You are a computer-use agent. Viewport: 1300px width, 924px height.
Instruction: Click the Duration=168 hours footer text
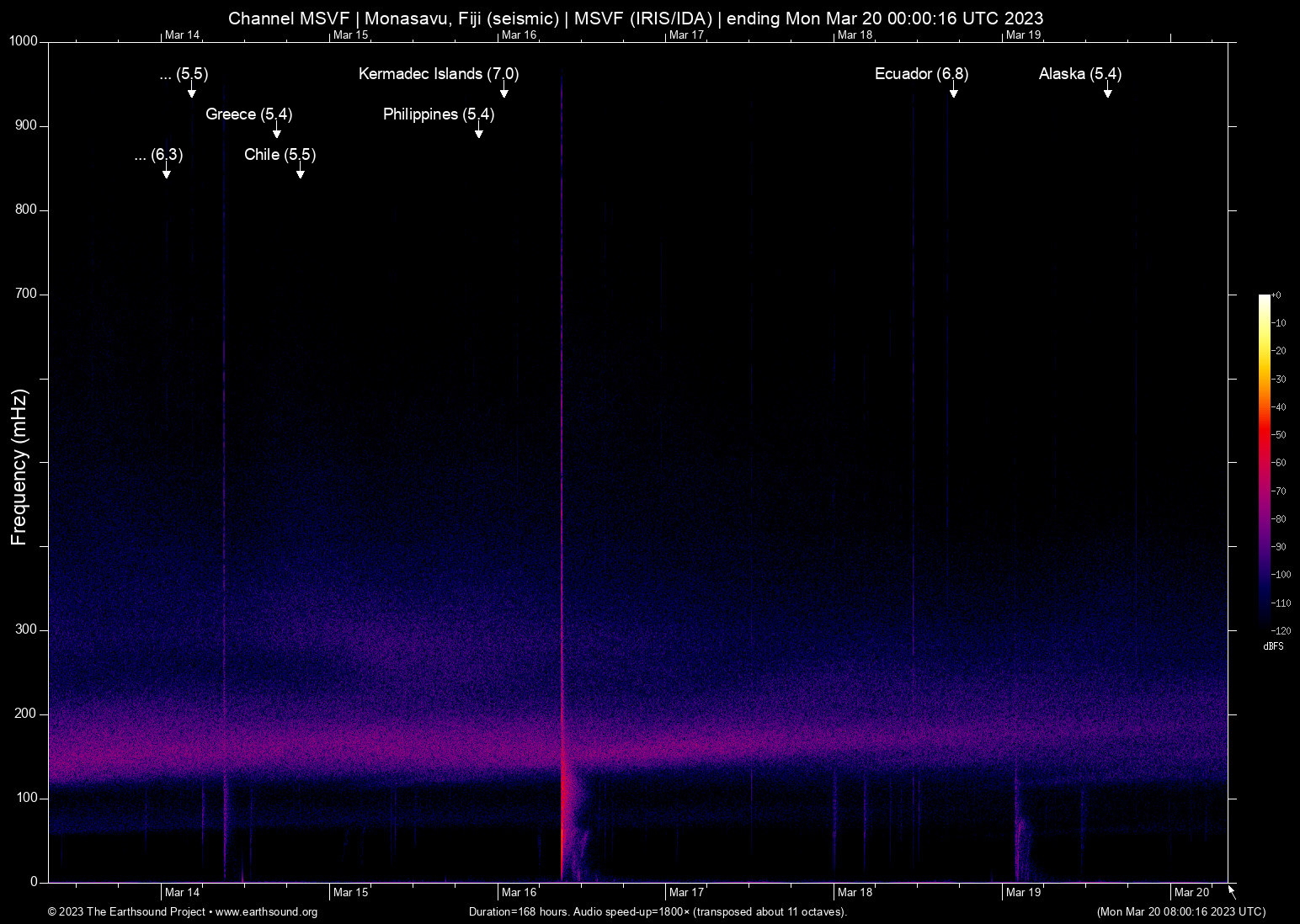(x=658, y=912)
